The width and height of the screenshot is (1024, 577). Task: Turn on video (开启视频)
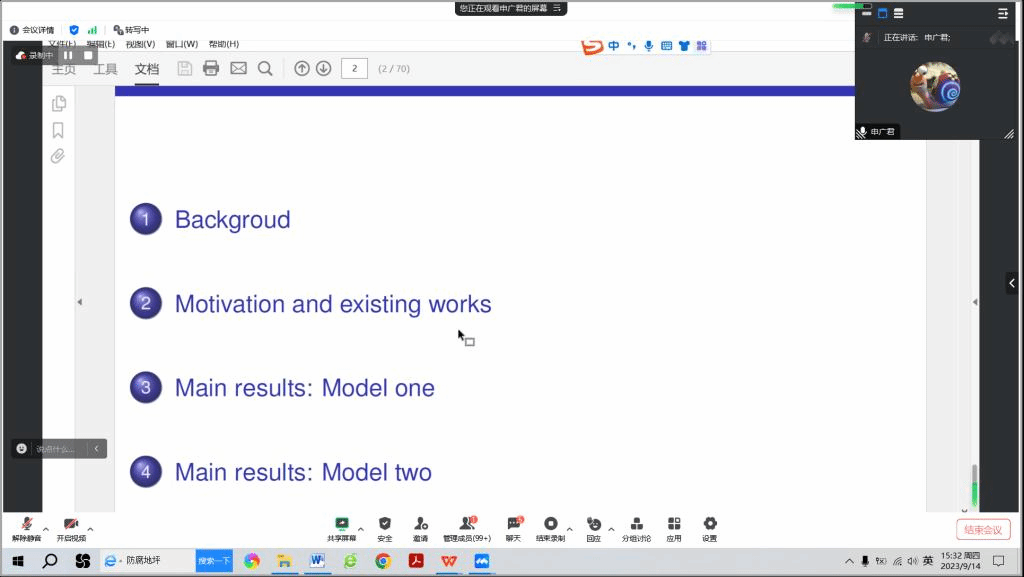71,525
